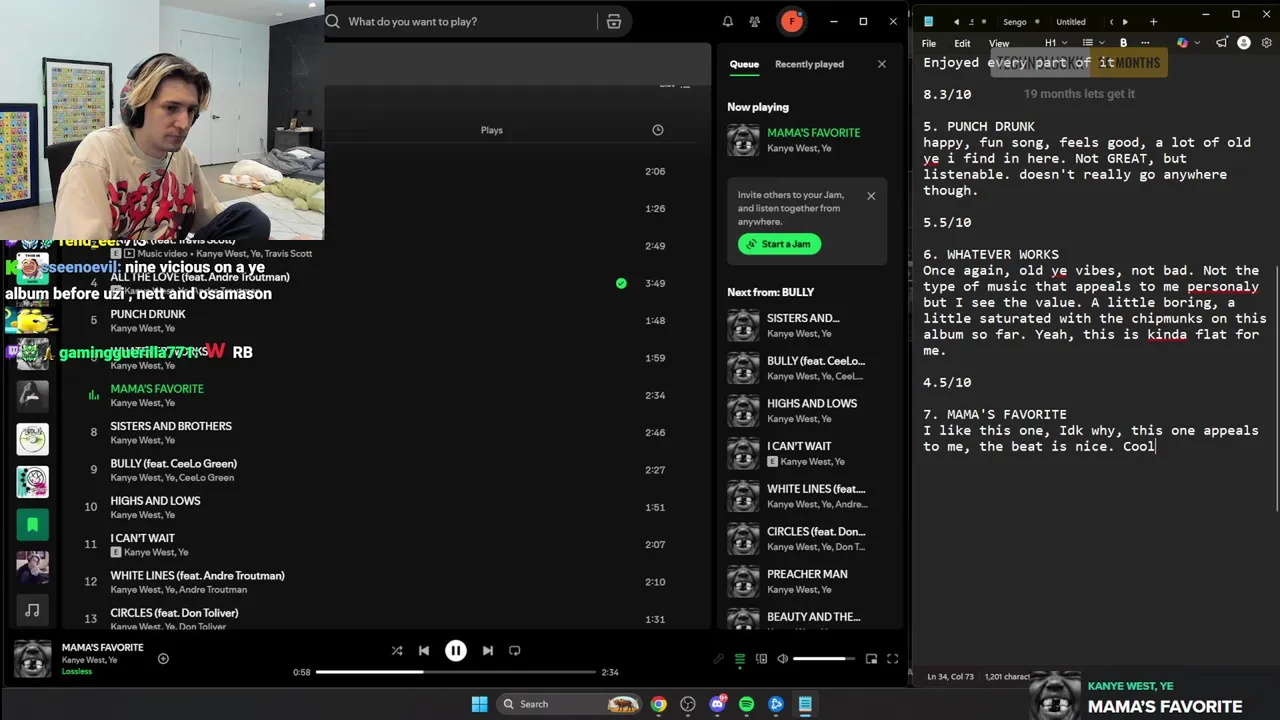Add a new Notepad tab
Viewport: 1280px width, 720px height.
(x=1153, y=21)
